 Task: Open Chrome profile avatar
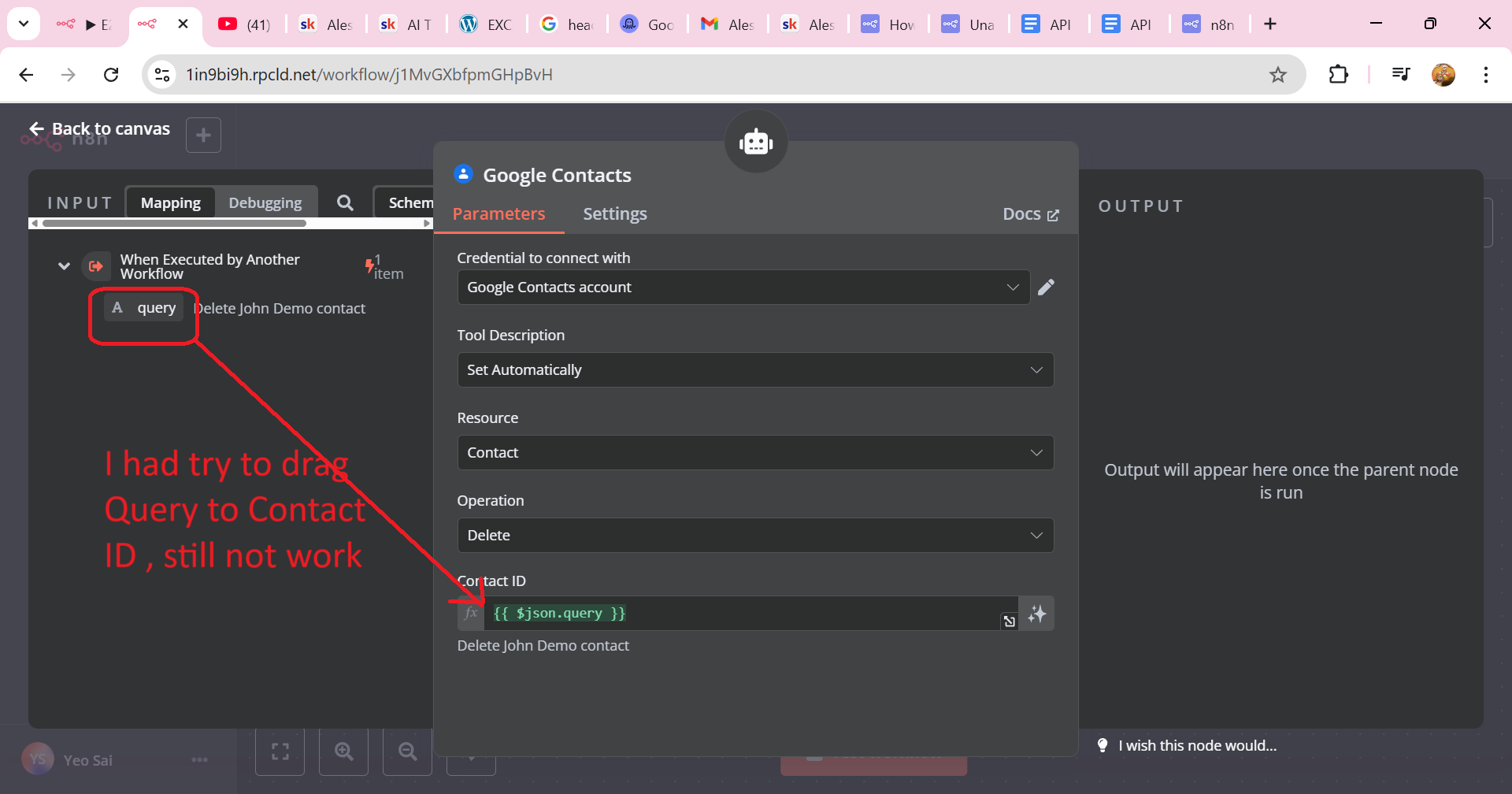(x=1443, y=75)
